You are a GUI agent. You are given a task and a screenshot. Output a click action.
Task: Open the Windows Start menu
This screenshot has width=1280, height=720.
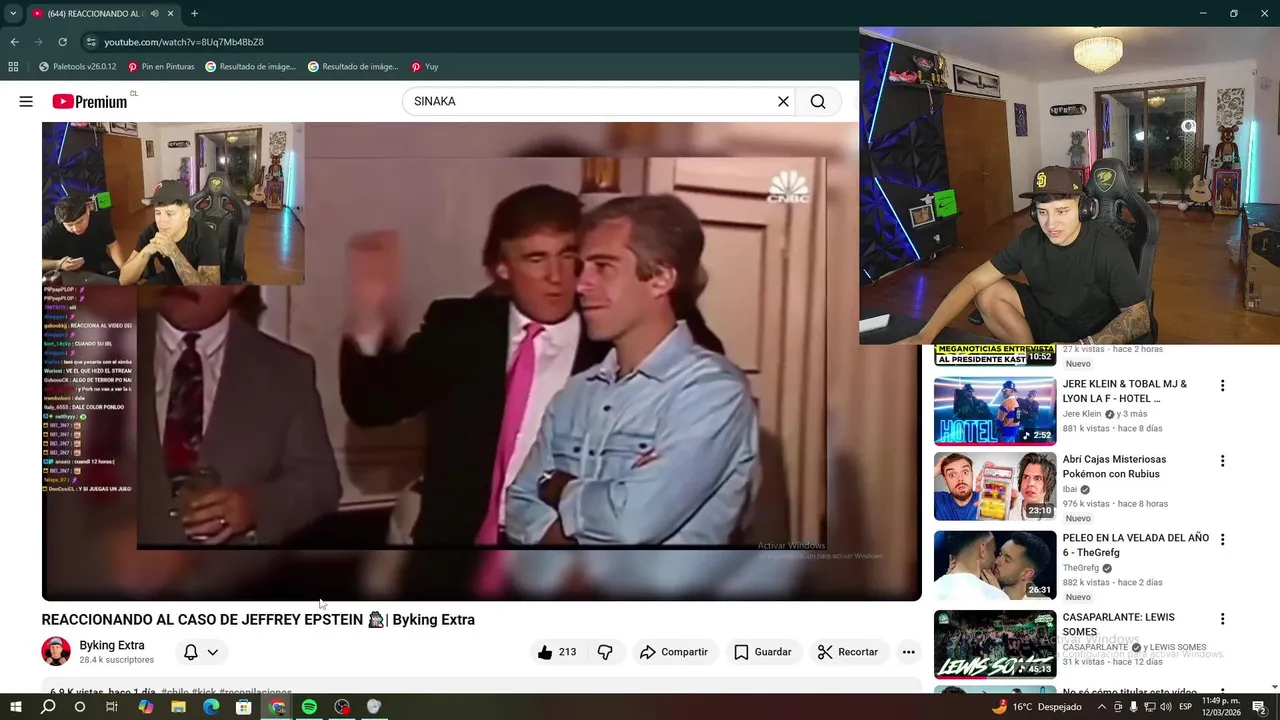click(x=16, y=707)
